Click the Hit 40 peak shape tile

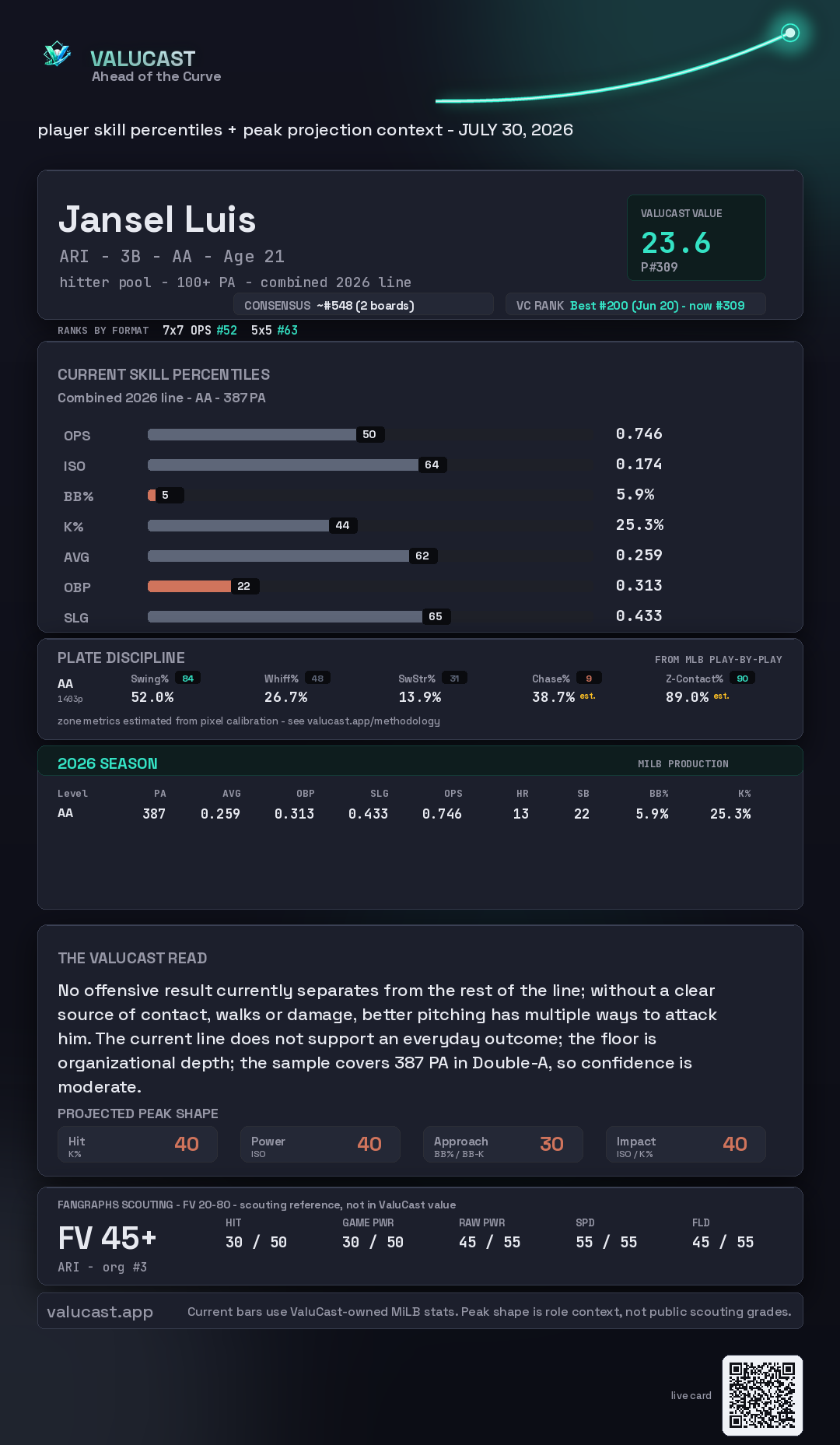(138, 1144)
